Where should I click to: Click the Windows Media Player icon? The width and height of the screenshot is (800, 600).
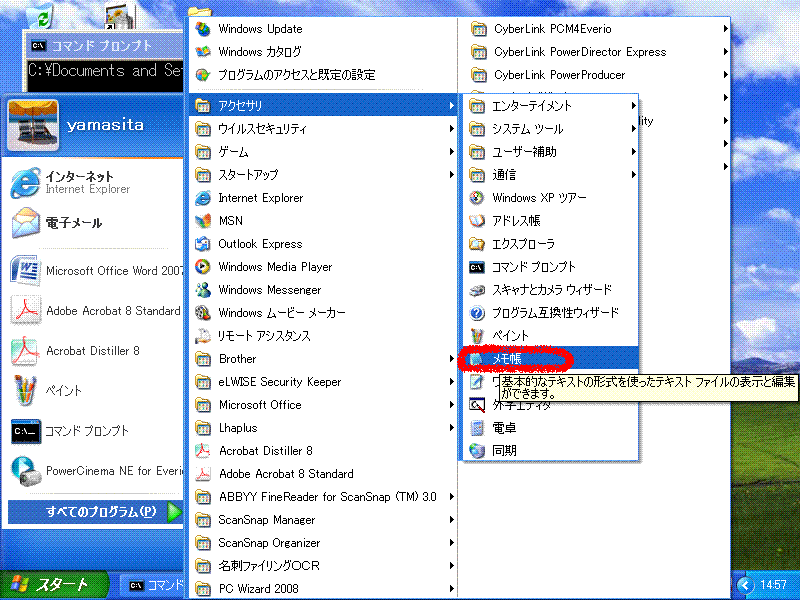pos(203,267)
